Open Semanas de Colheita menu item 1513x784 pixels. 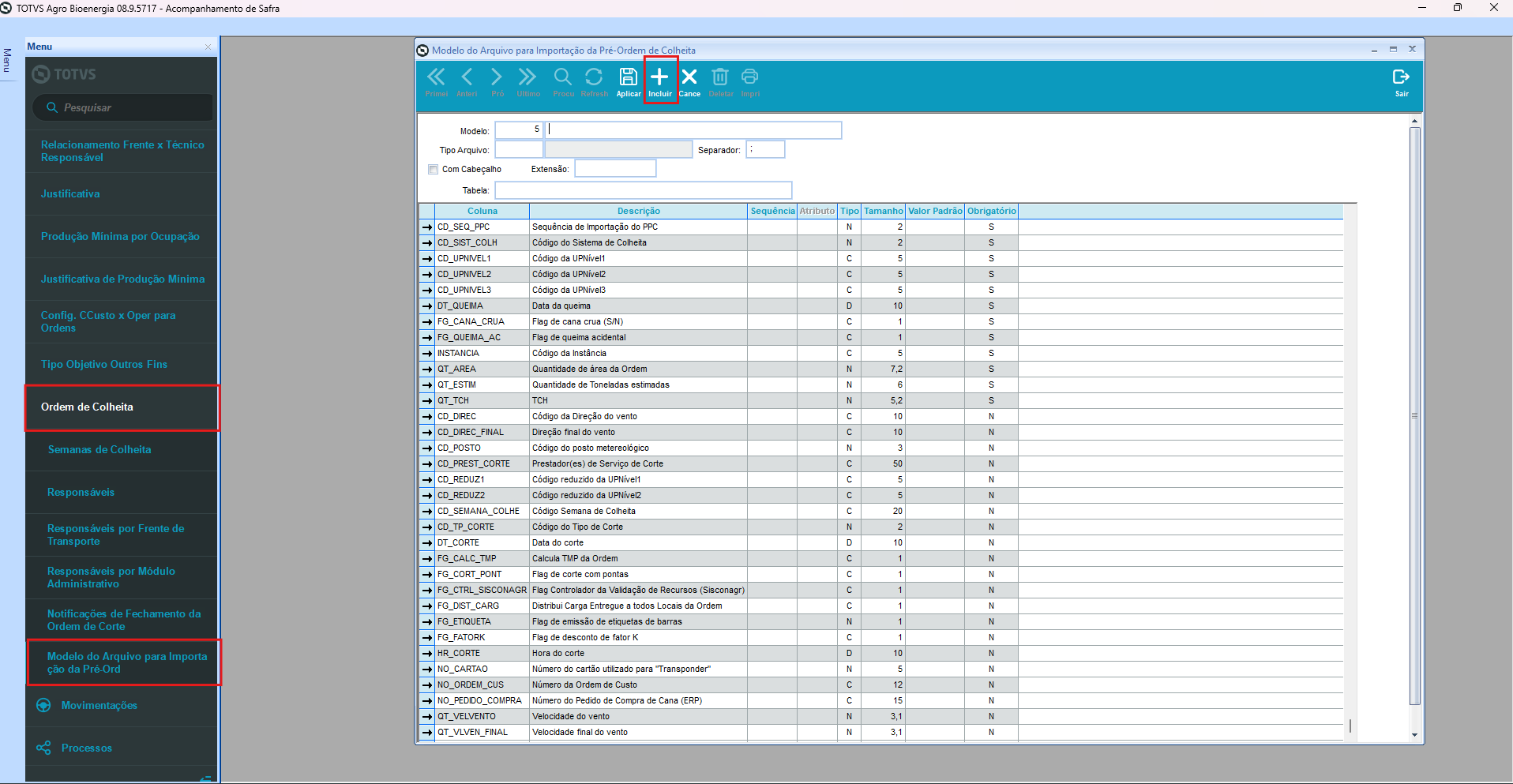pyautogui.click(x=122, y=450)
